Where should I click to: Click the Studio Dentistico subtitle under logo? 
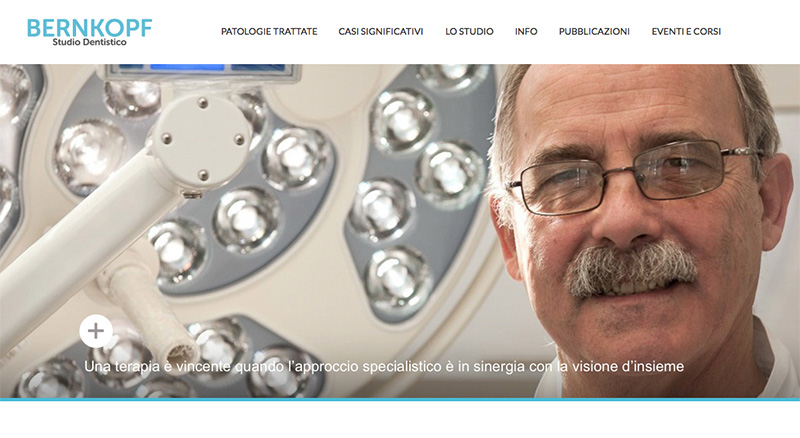89,42
